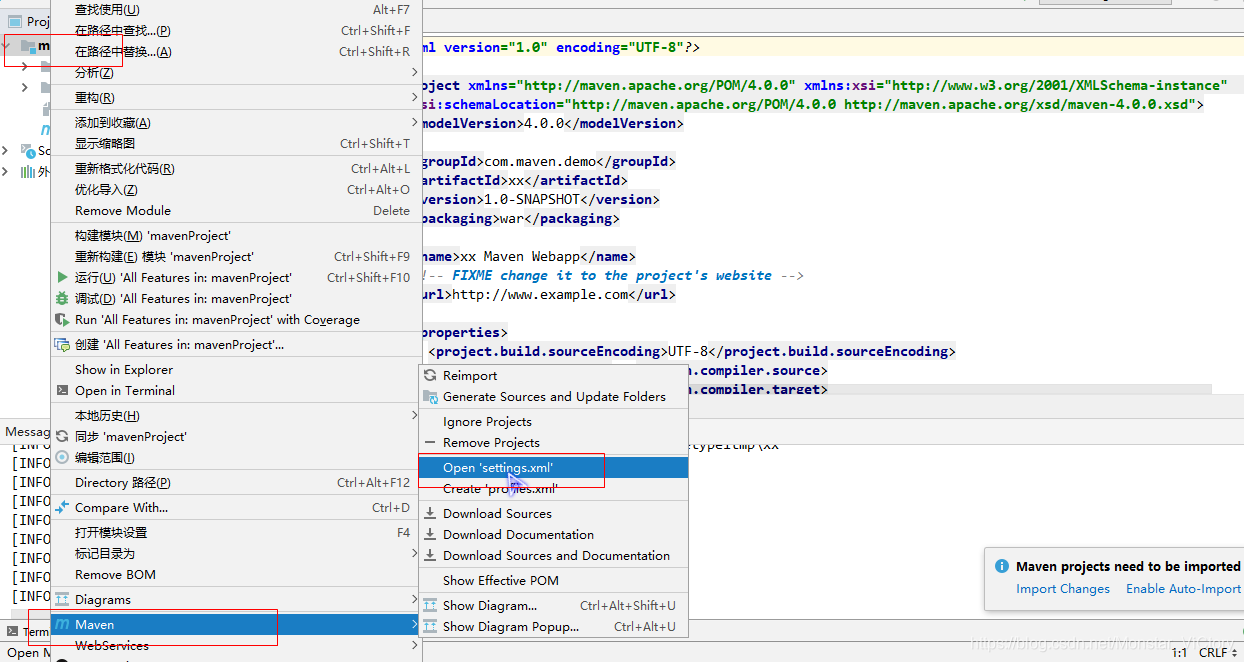
Task: Click the green run arrow for 'All Features in: mavenProject'
Action: click(62, 277)
